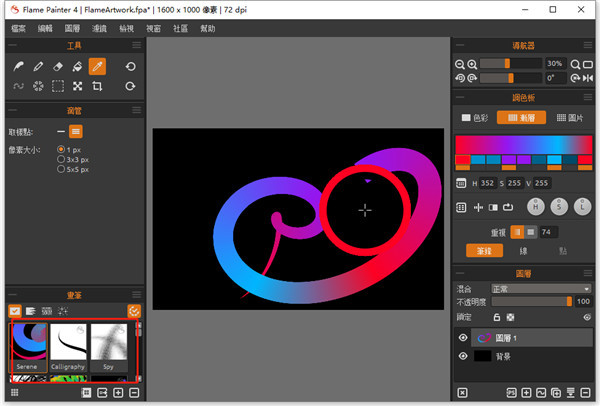Open the 混合 blend mode dropdown
600x406 pixels.
click(x=540, y=288)
